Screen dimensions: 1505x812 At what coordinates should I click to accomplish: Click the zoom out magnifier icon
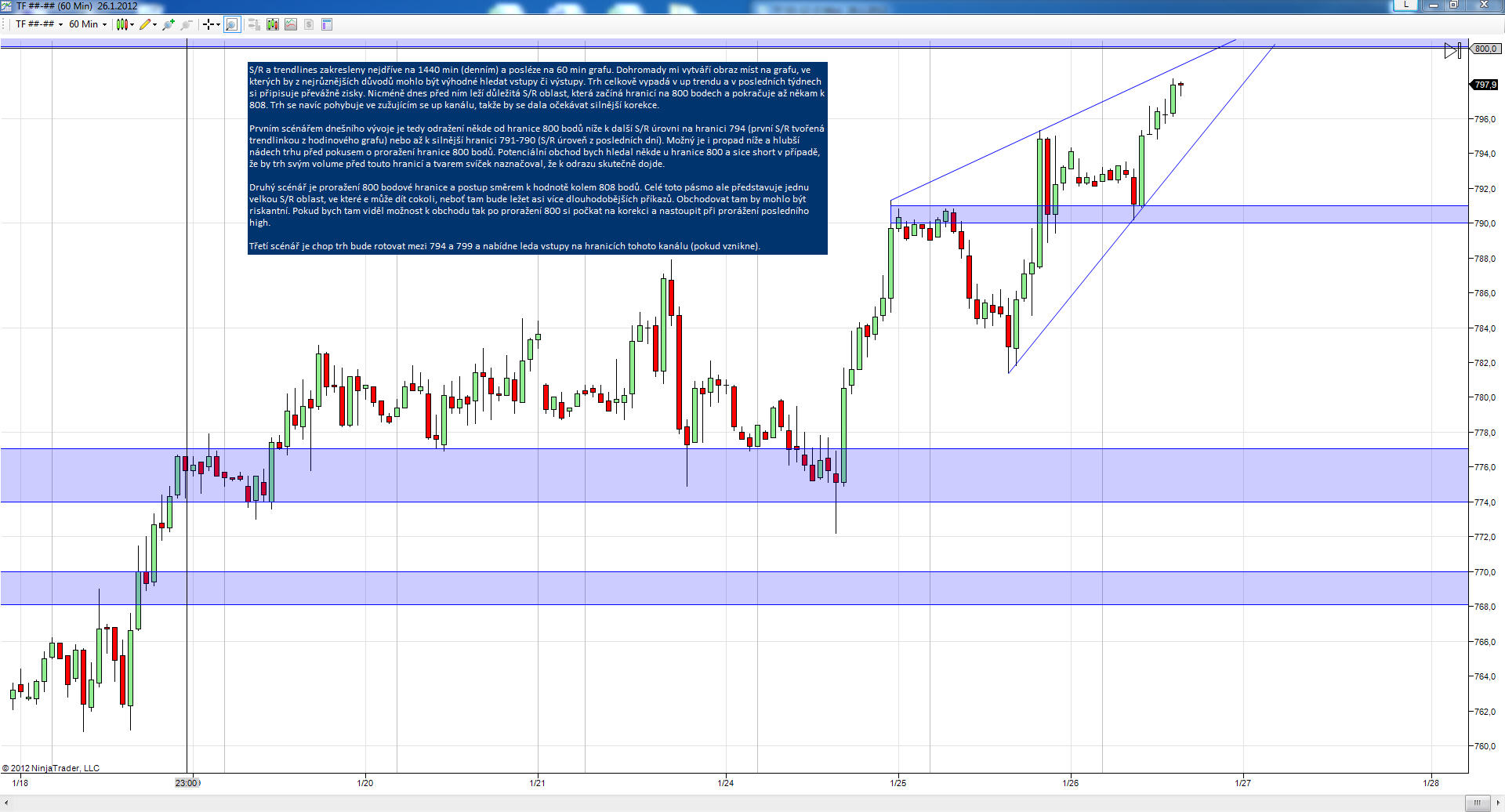tap(187, 24)
